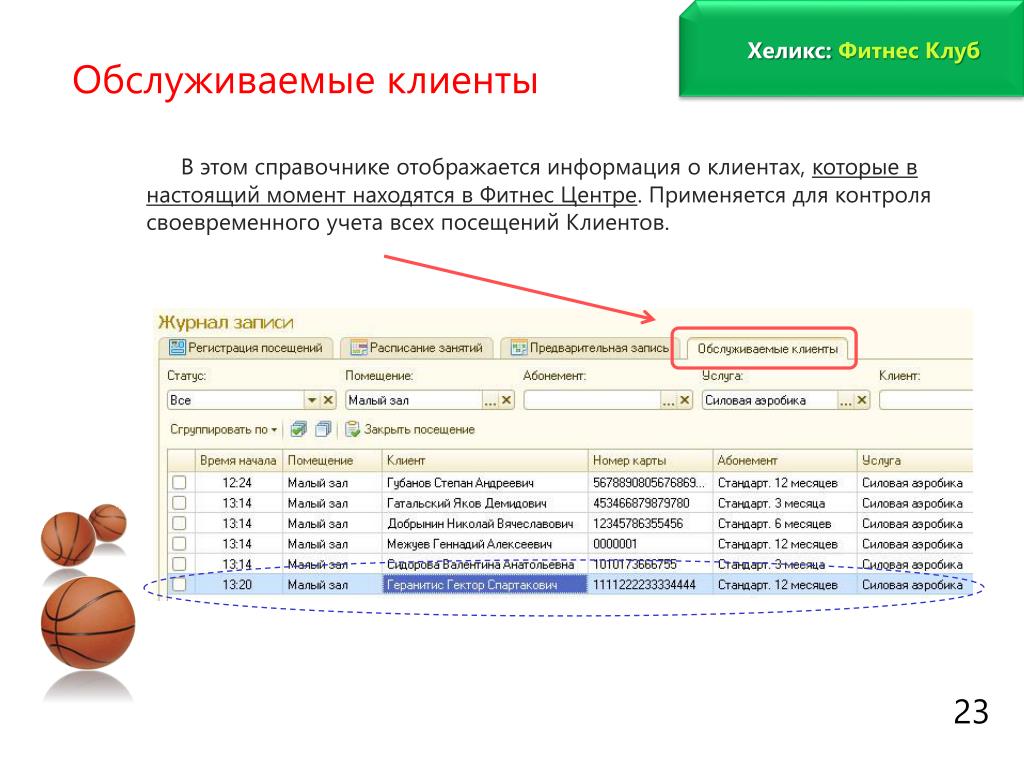This screenshot has width=1024, height=768.
Task: Open Услуга selection with ellipsis button
Action: pos(846,400)
